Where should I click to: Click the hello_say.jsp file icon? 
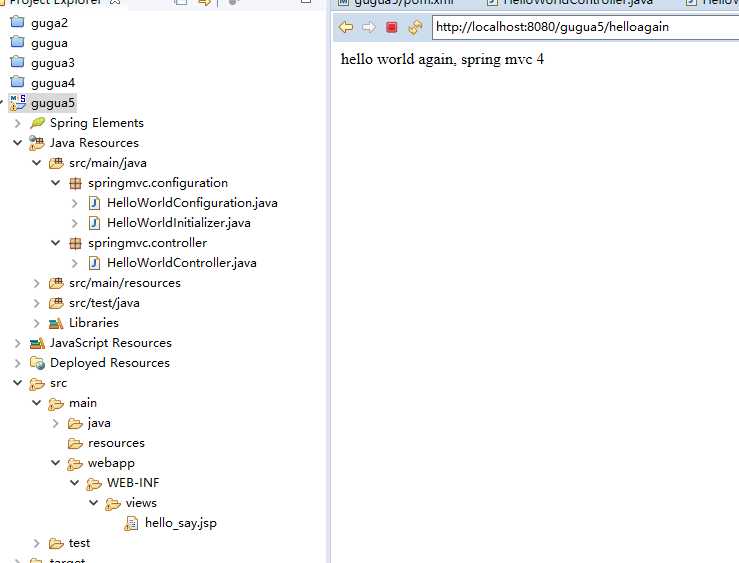(x=131, y=523)
